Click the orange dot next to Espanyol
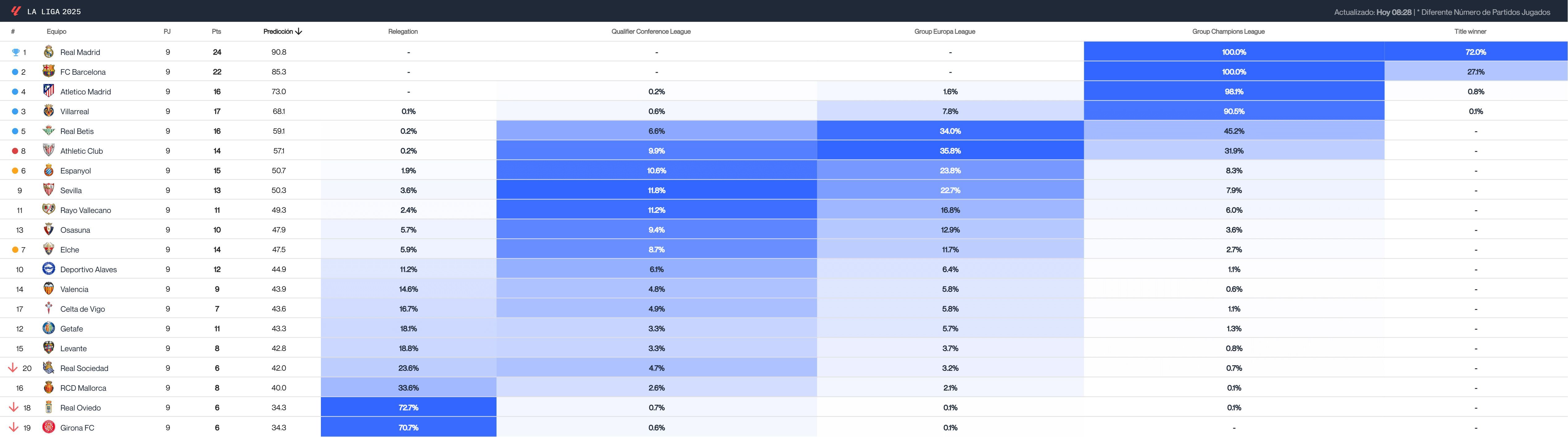Screen dimensions: 1568x437 pos(15,170)
